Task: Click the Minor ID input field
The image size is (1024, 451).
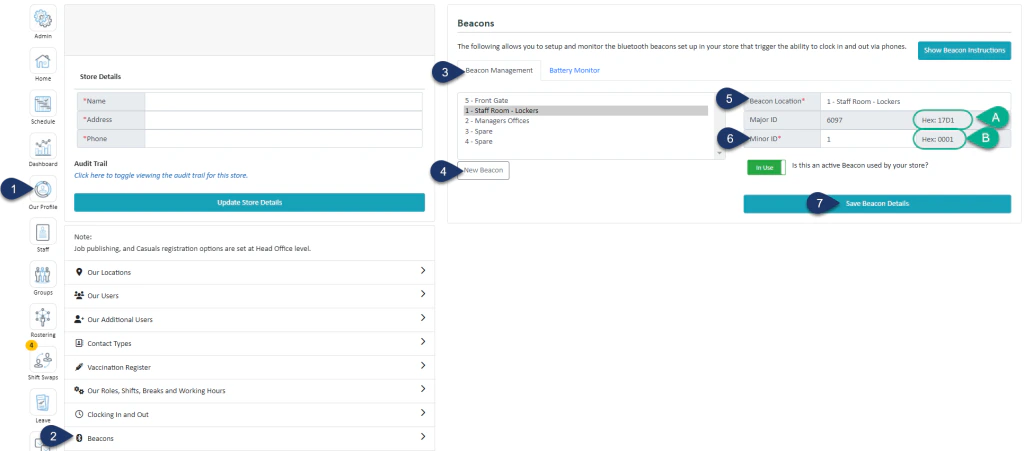Action: pyautogui.click(x=865, y=138)
